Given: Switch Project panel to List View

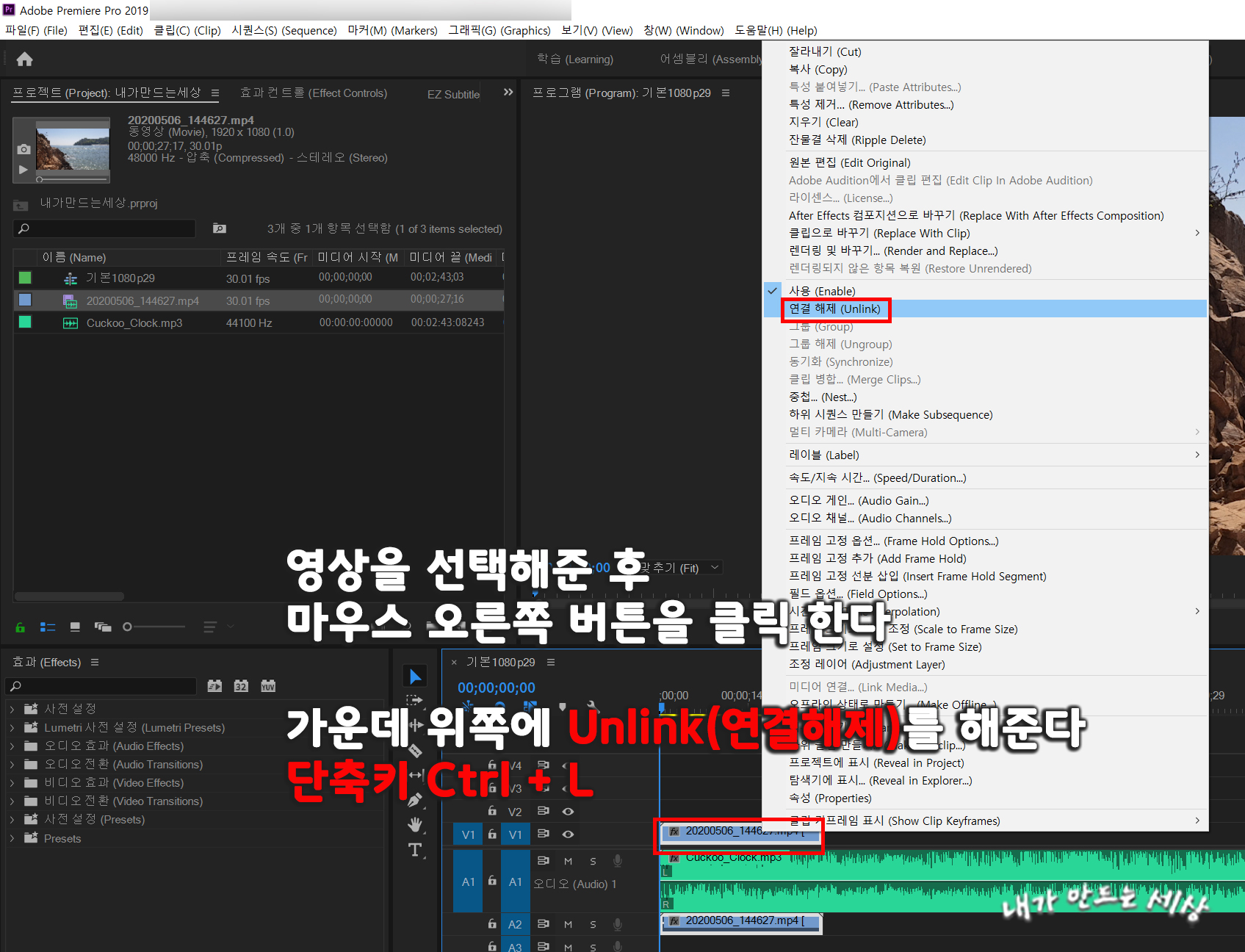Looking at the screenshot, I should (x=48, y=627).
